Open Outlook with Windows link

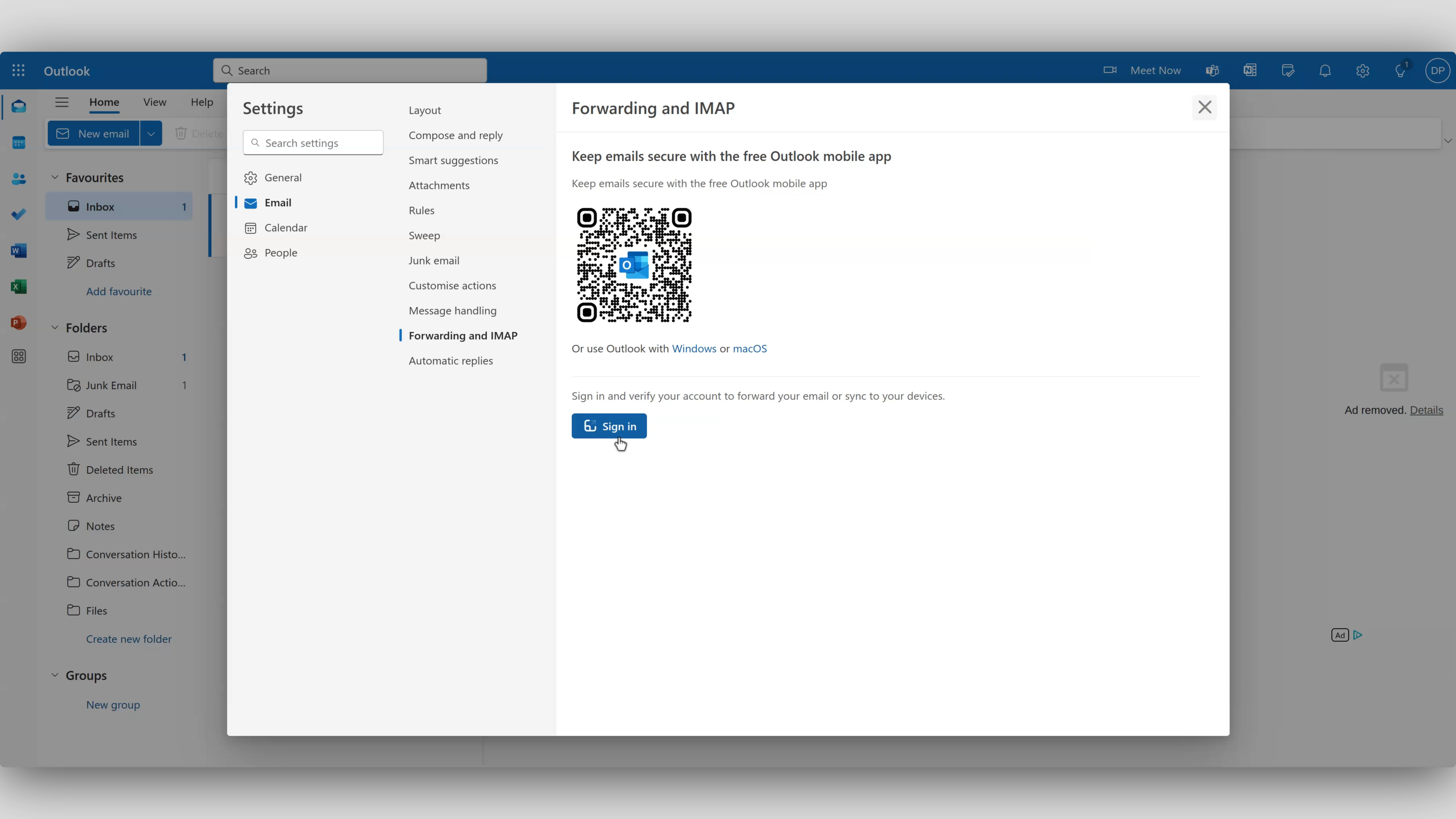[x=693, y=347]
